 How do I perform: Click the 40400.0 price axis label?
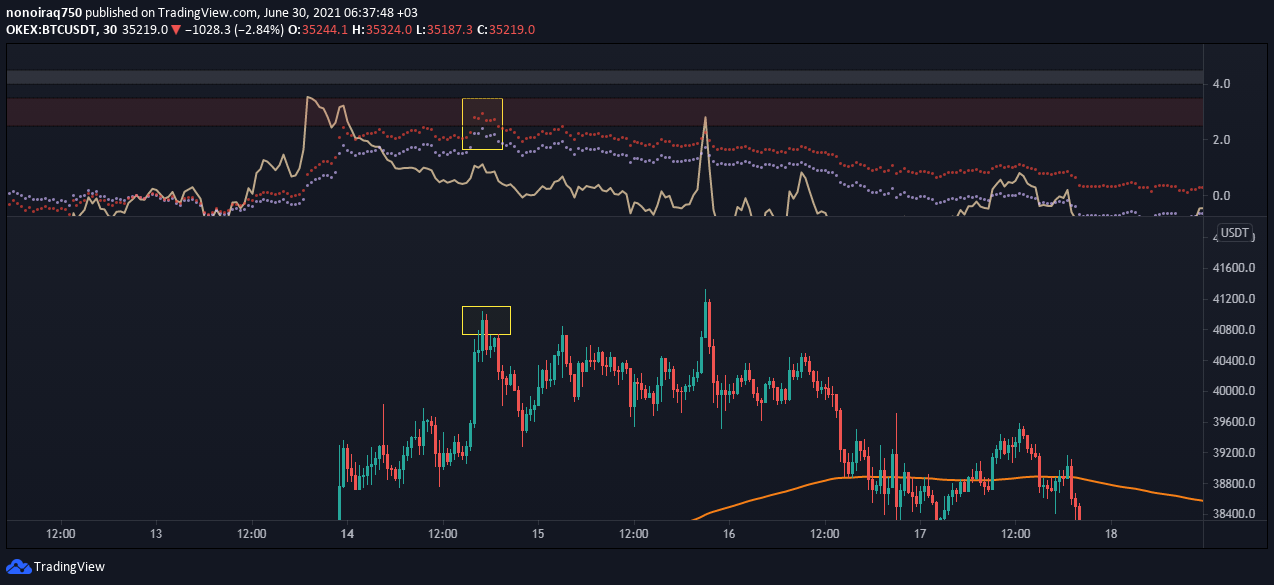[1234, 360]
